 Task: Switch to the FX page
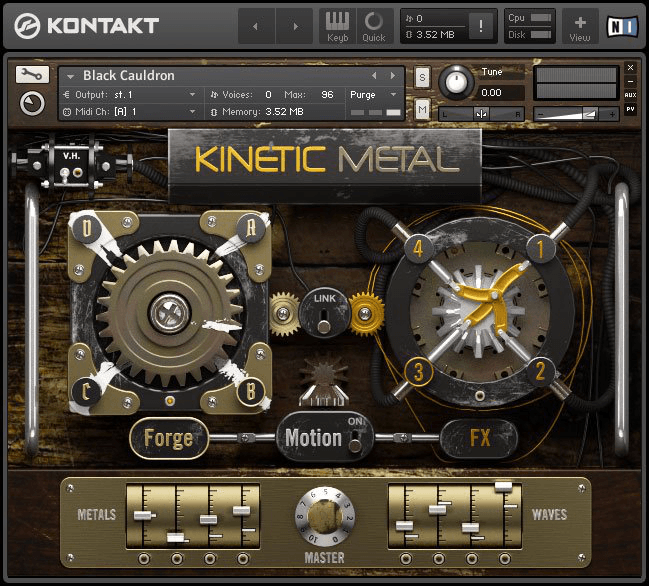[x=479, y=437]
